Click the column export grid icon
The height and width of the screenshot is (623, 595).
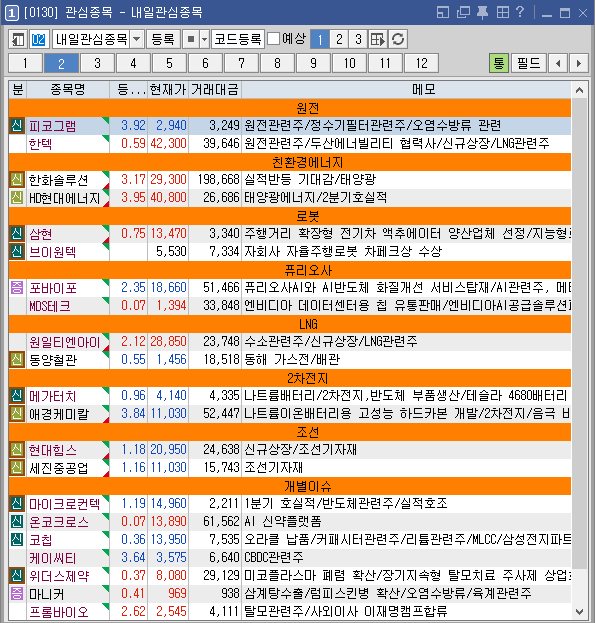click(x=378, y=39)
